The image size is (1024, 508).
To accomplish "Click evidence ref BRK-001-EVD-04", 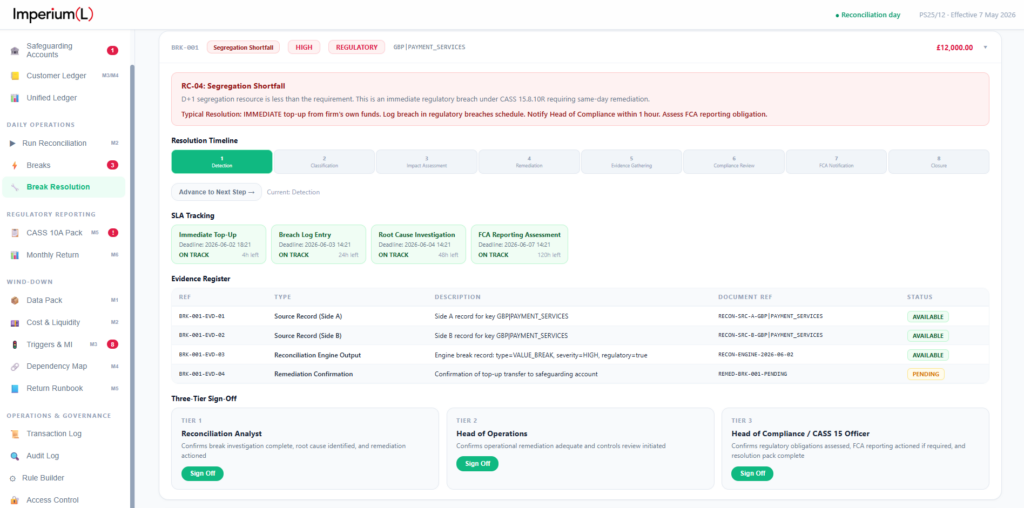I will pos(202,374).
